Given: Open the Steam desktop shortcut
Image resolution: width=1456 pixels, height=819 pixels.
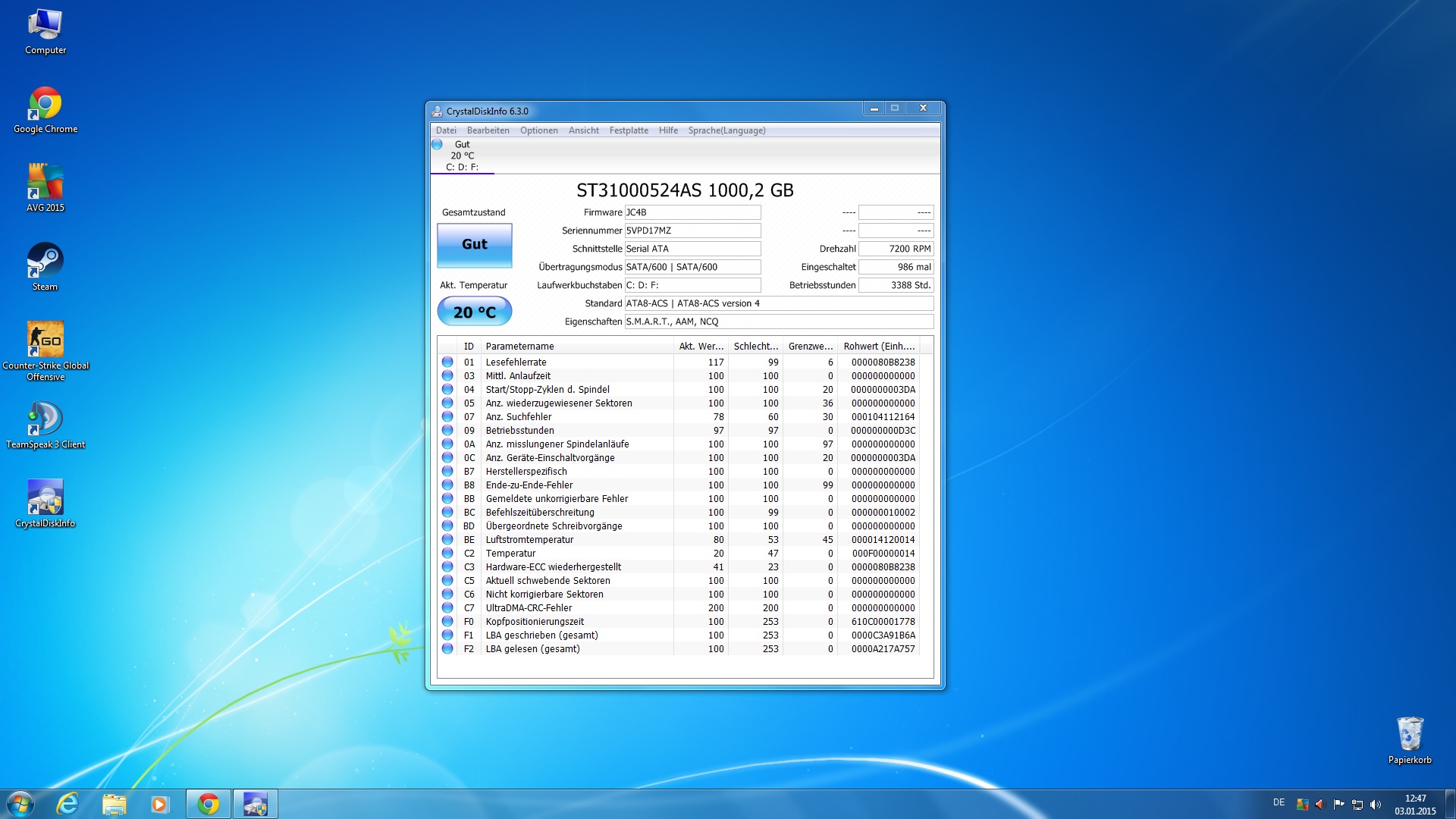Looking at the screenshot, I should 45,262.
